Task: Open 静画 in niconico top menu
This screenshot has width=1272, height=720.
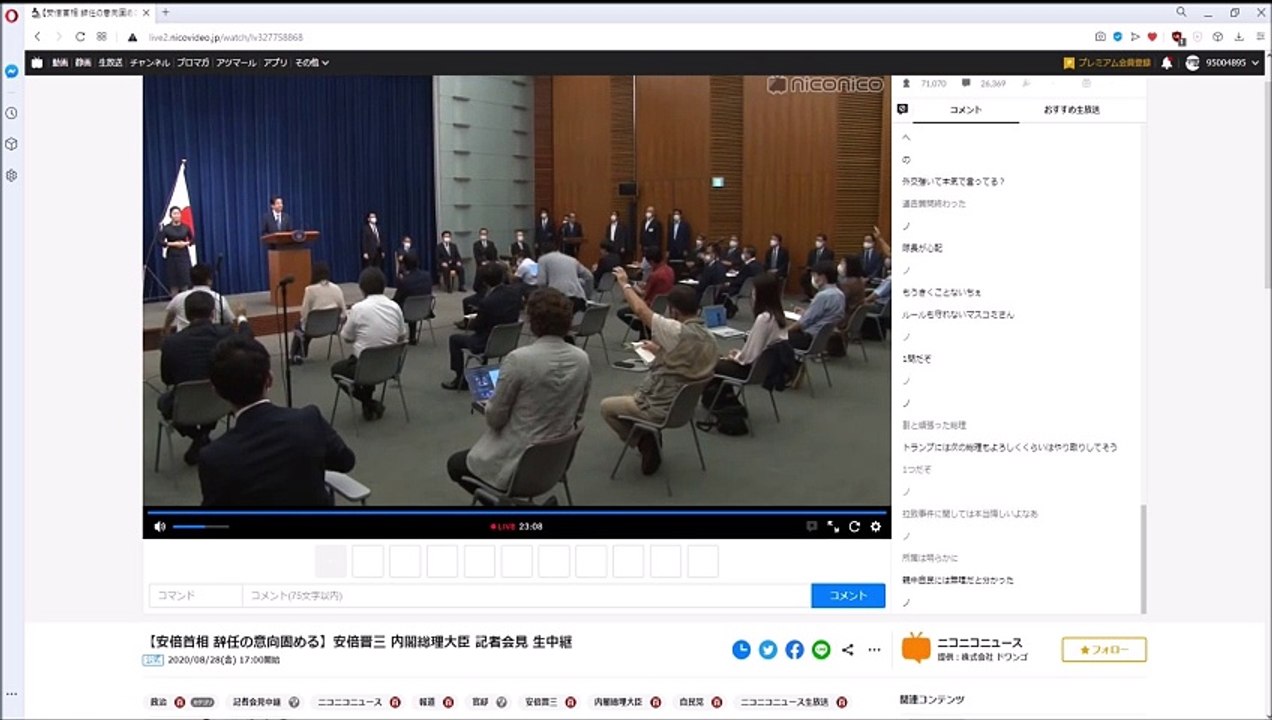Action: pos(83,62)
